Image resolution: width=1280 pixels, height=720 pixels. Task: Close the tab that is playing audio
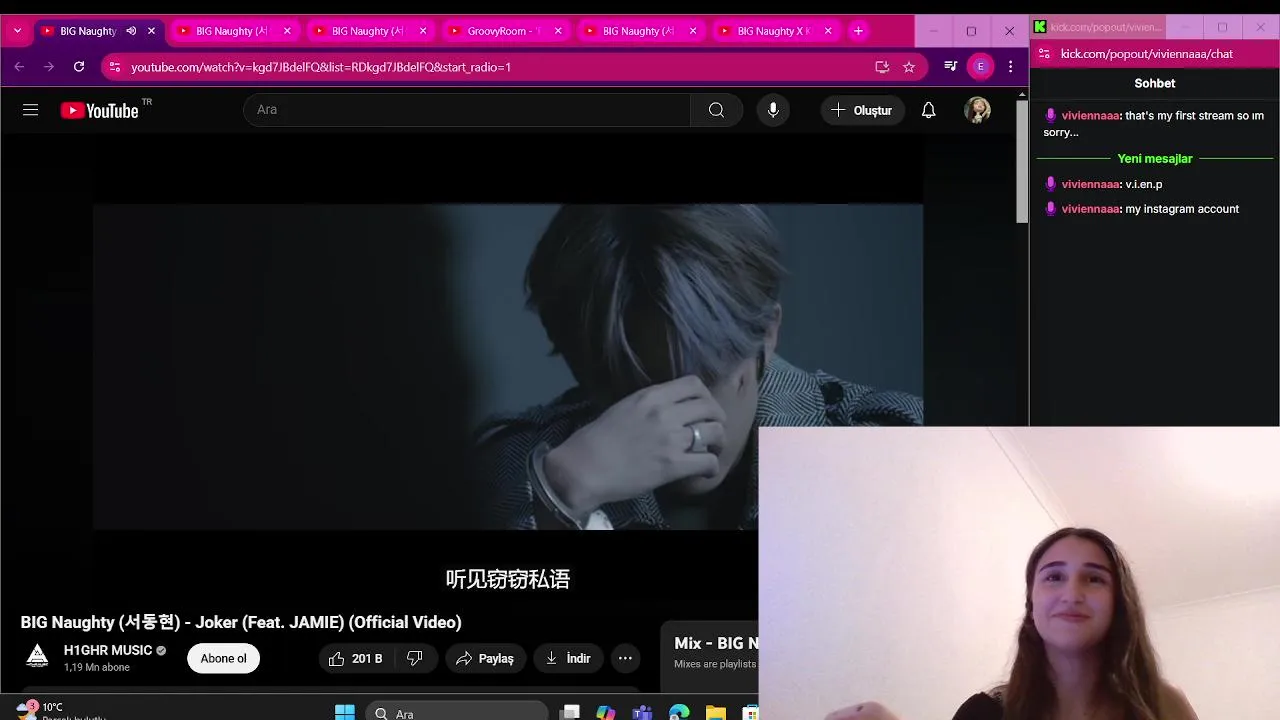point(151,31)
